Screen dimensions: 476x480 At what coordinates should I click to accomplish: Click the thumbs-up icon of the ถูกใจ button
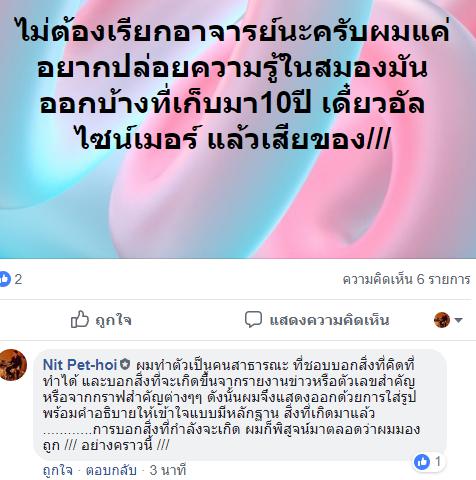(80, 320)
